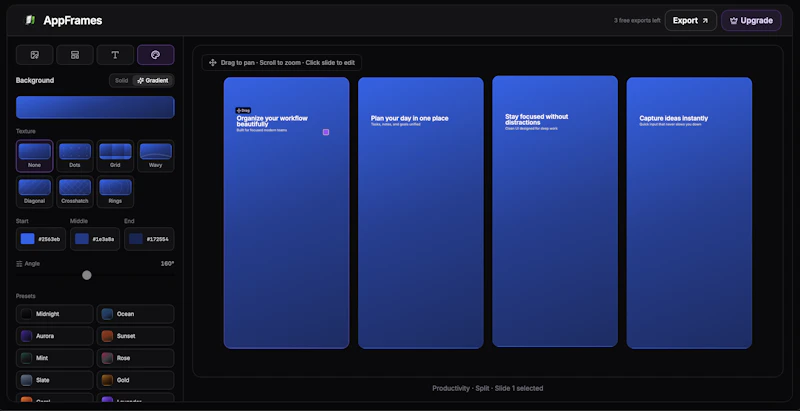
Task: Apply the Slate preset
Action: (55, 380)
